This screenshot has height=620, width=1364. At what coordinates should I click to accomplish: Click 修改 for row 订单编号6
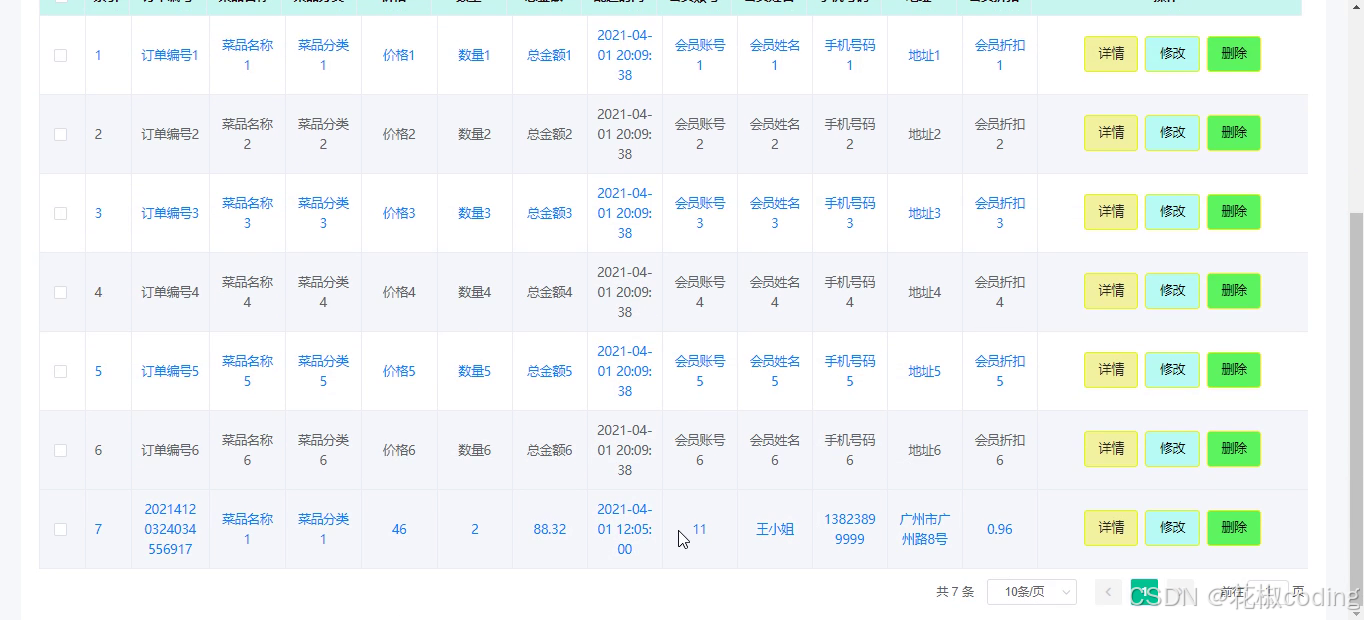click(x=1172, y=449)
